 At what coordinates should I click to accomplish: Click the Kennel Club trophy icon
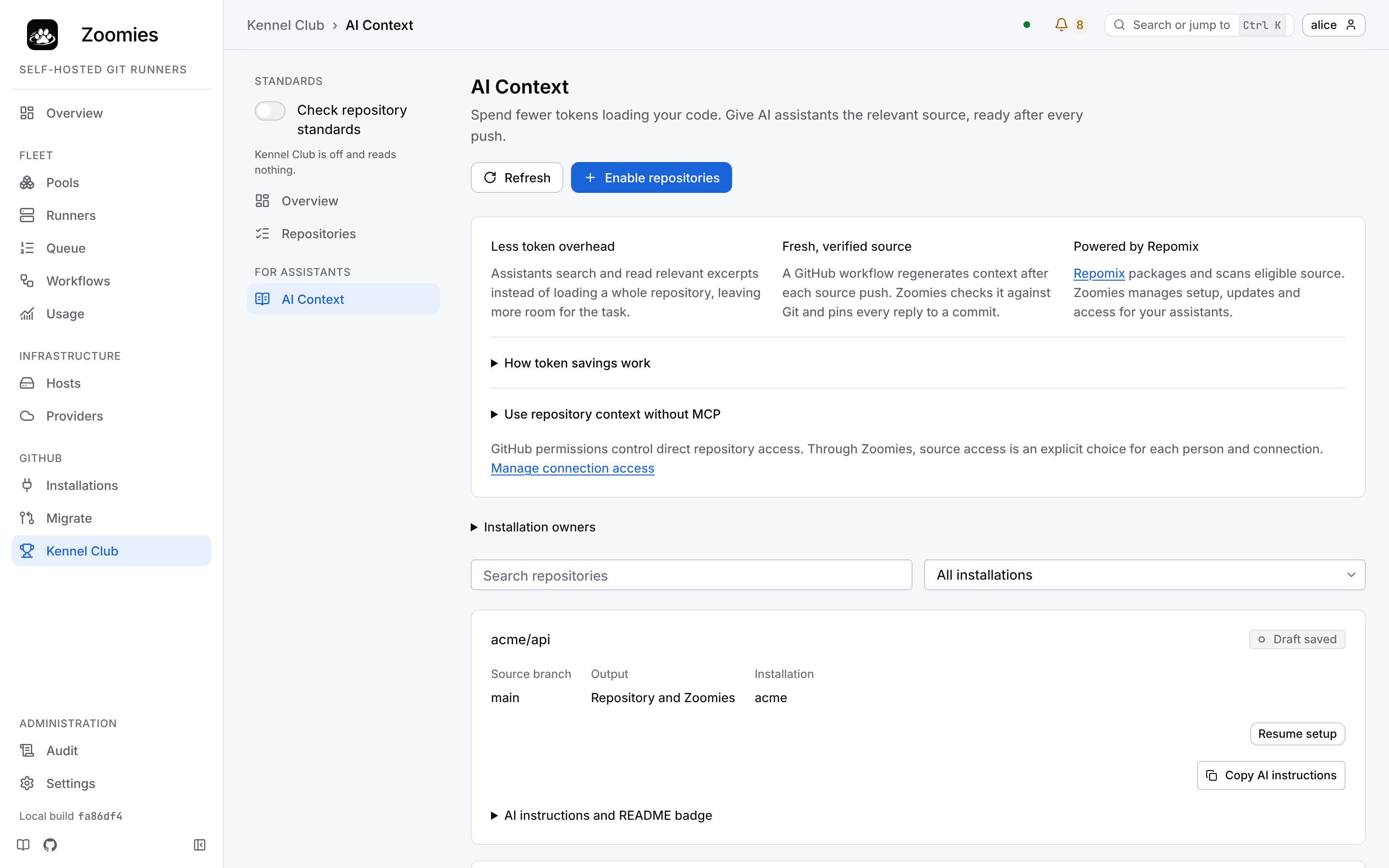pos(27,551)
